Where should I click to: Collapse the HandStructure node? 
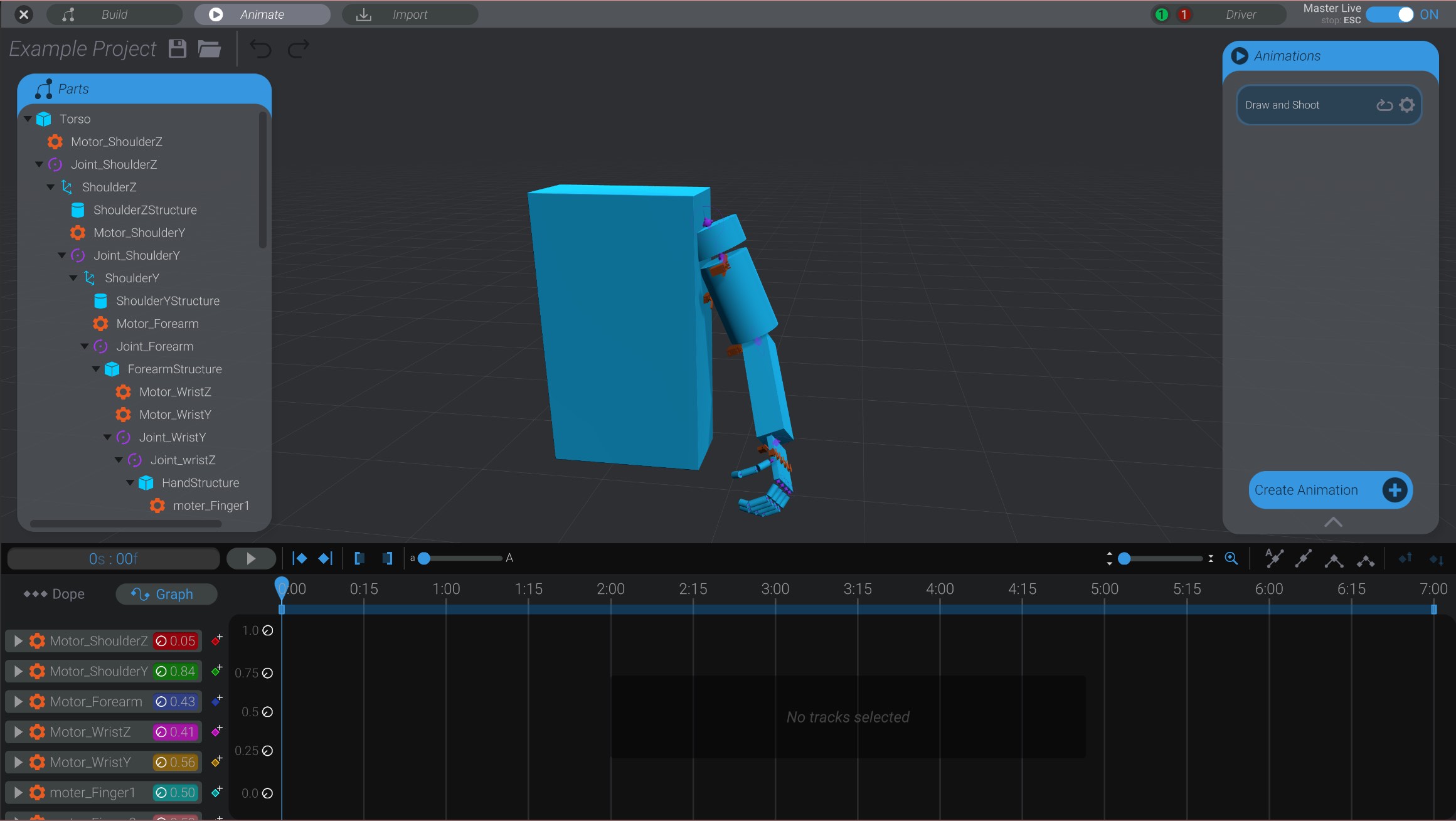pos(130,482)
